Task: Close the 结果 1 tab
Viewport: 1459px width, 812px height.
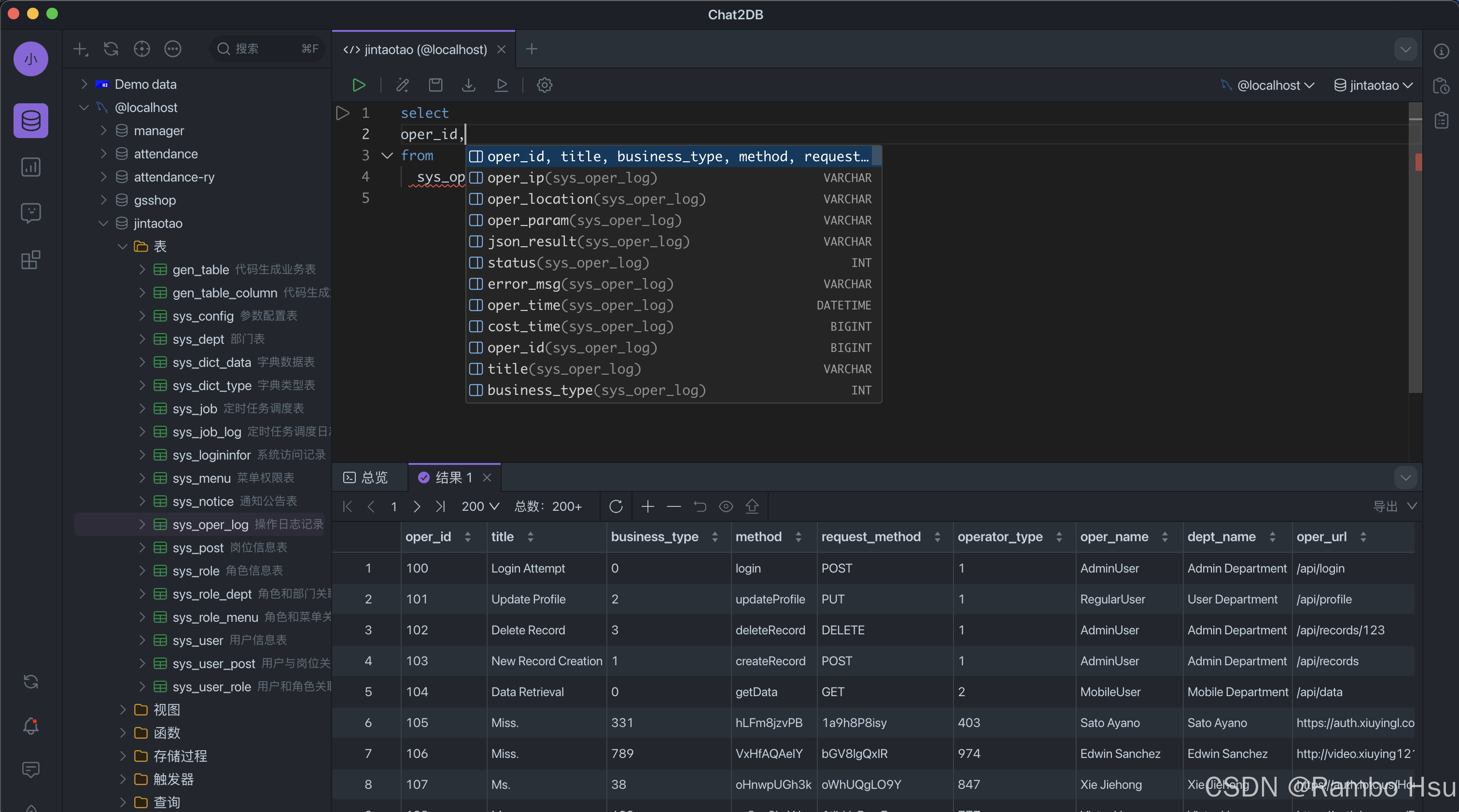Action: [487, 477]
